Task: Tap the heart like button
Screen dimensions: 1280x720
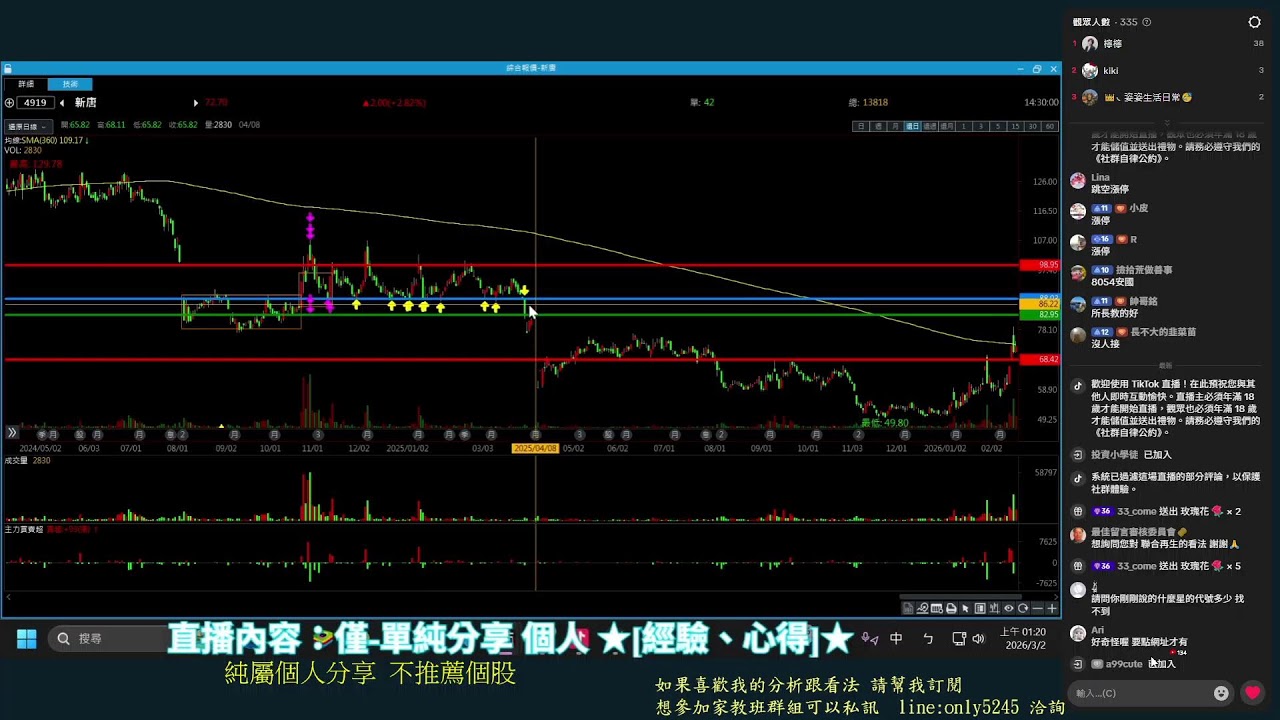Action: [x=1252, y=693]
